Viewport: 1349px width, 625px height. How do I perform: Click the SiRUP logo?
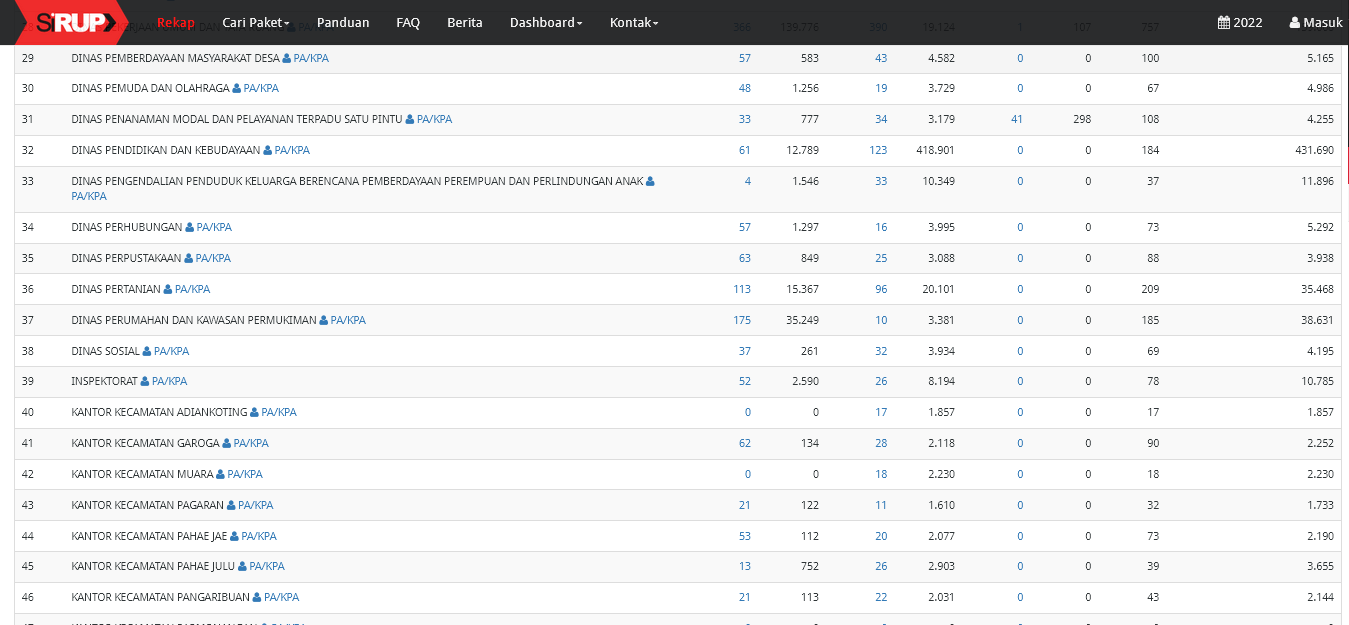(x=70, y=22)
